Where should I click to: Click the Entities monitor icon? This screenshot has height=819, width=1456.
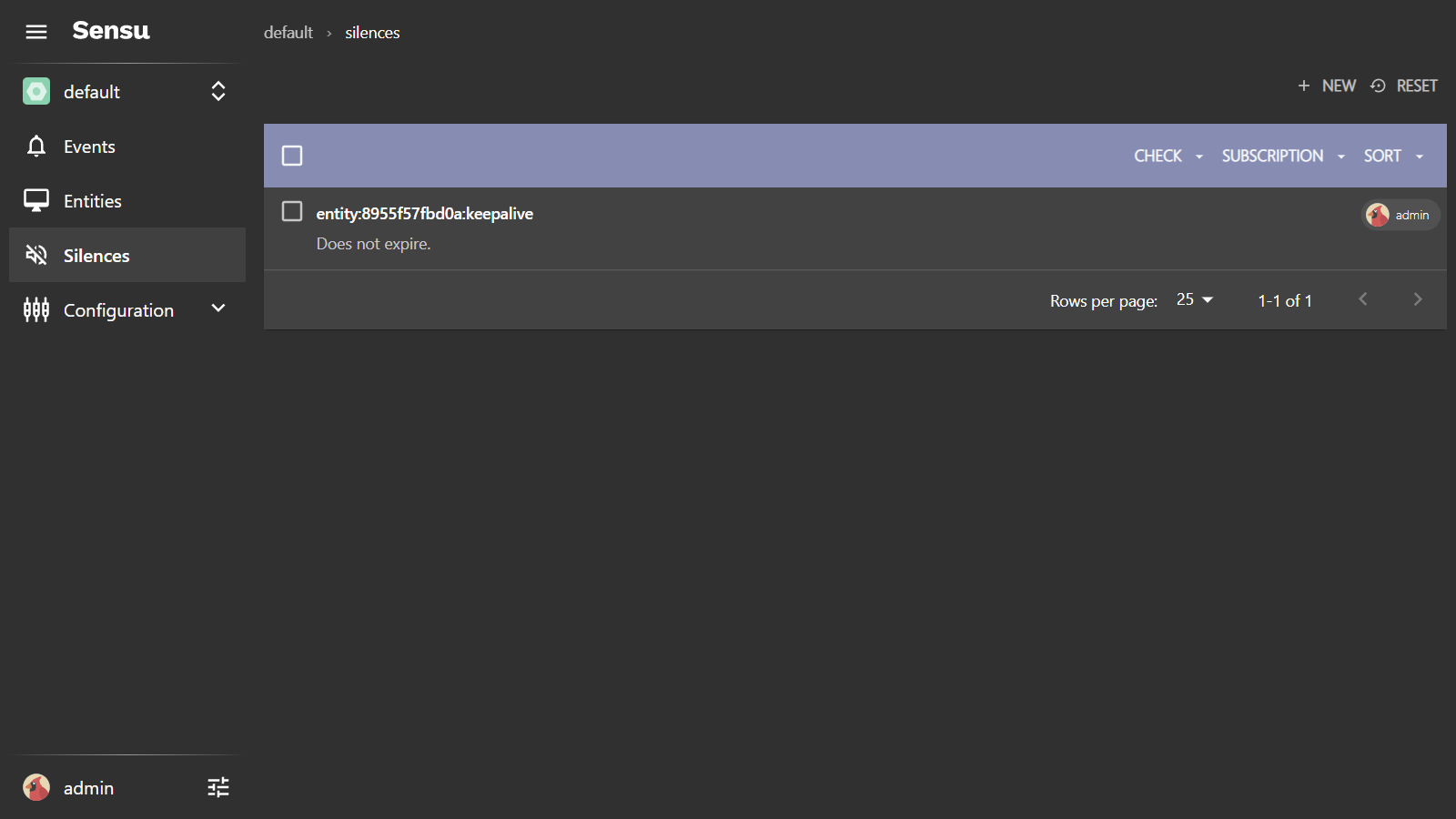[36, 201]
